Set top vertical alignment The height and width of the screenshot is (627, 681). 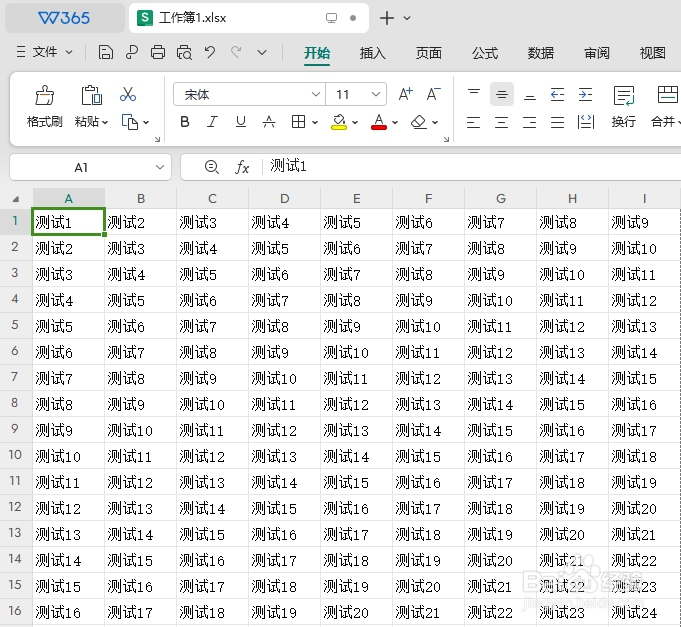(x=474, y=94)
